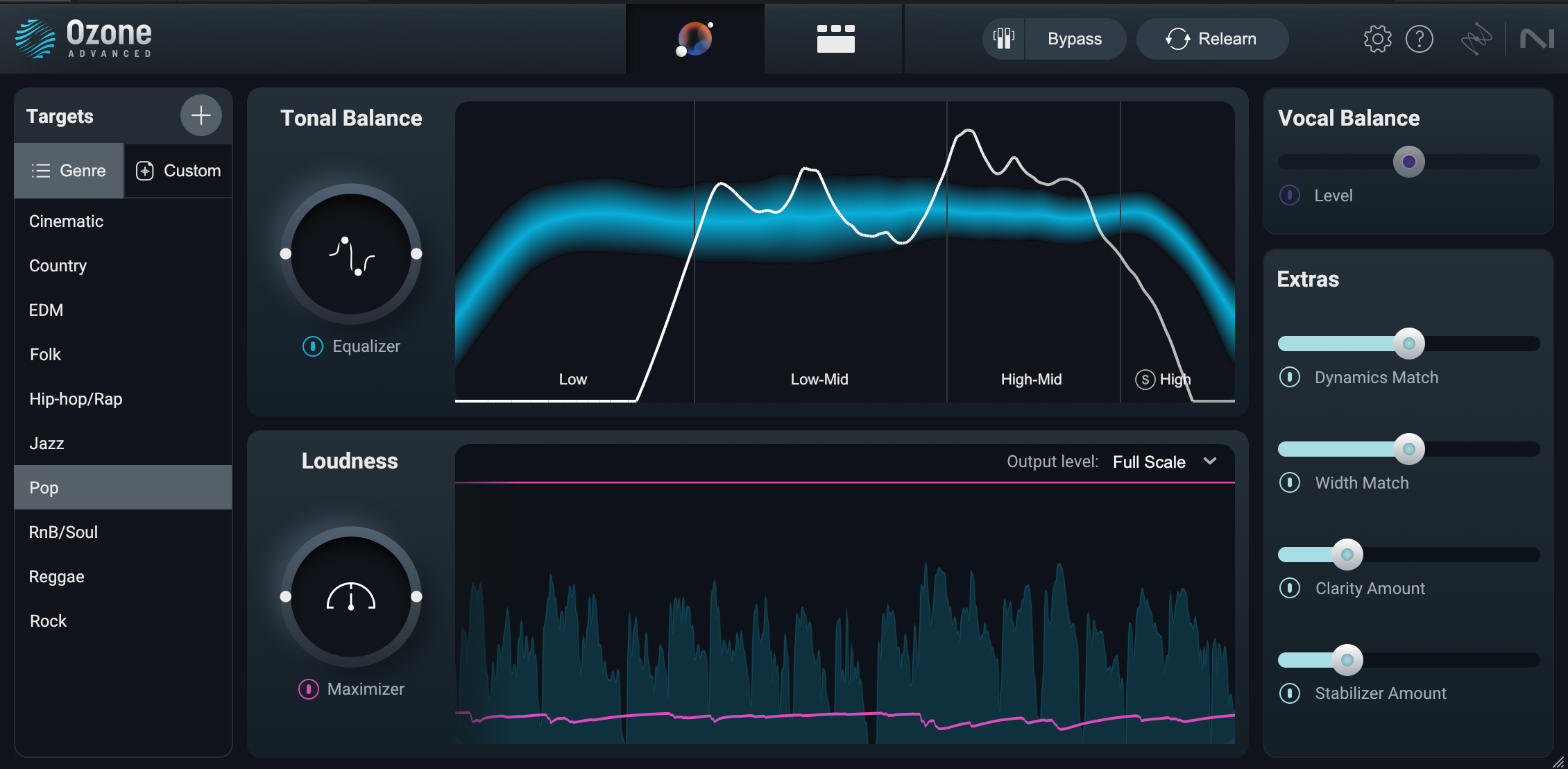Open the Equalizer module knob icon
The height and width of the screenshot is (769, 1568).
click(351, 254)
